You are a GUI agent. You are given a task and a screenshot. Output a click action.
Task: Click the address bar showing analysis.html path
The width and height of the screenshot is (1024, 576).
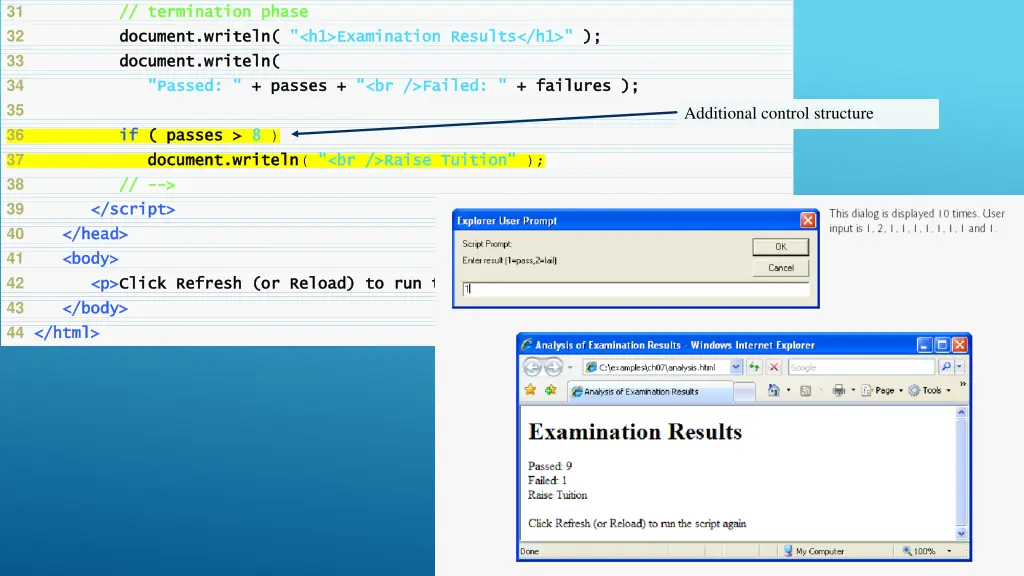coord(664,367)
